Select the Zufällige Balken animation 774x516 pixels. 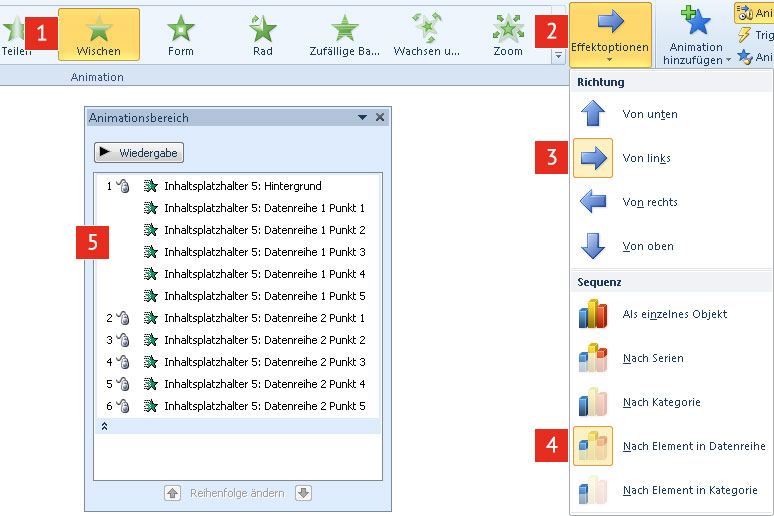[344, 35]
